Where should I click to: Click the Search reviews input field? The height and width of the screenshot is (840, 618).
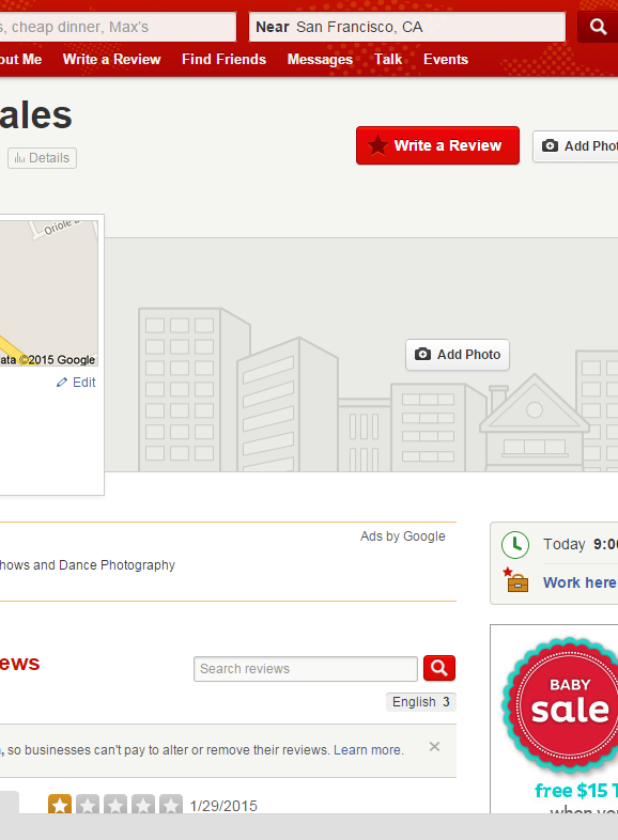(305, 669)
